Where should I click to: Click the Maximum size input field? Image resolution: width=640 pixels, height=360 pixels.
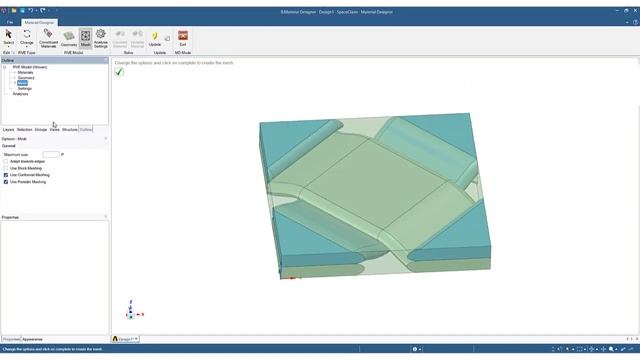51,155
